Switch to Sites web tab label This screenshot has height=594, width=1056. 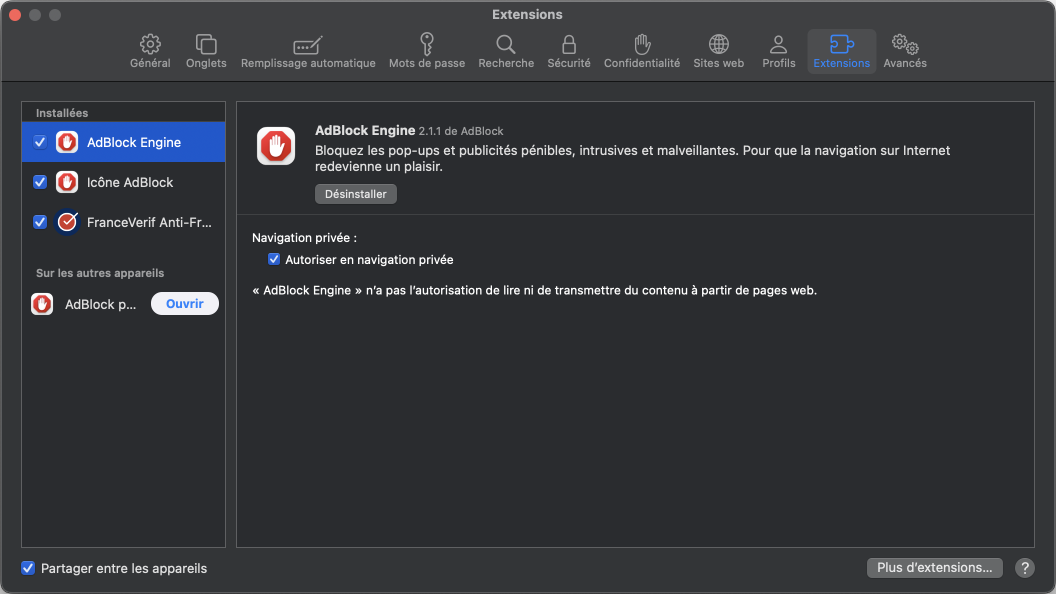[x=719, y=63]
